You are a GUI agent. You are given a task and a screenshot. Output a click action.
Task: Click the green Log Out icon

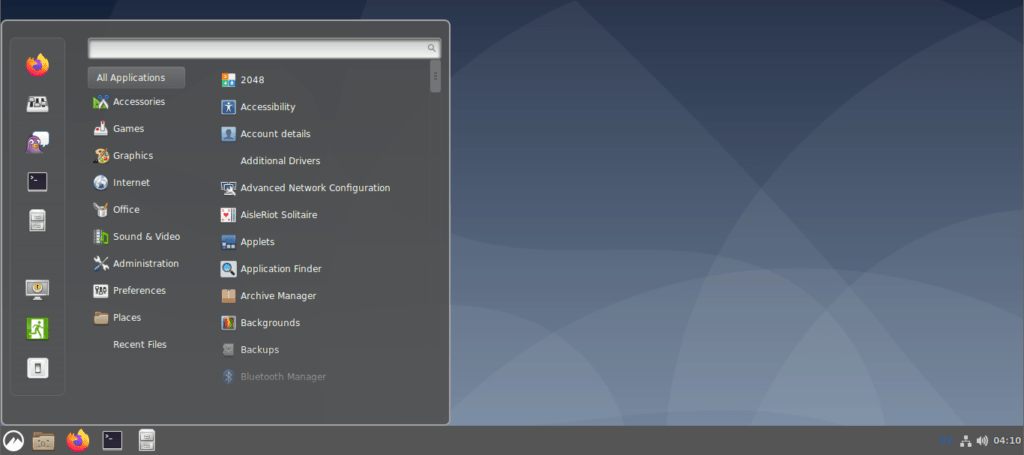click(x=37, y=328)
